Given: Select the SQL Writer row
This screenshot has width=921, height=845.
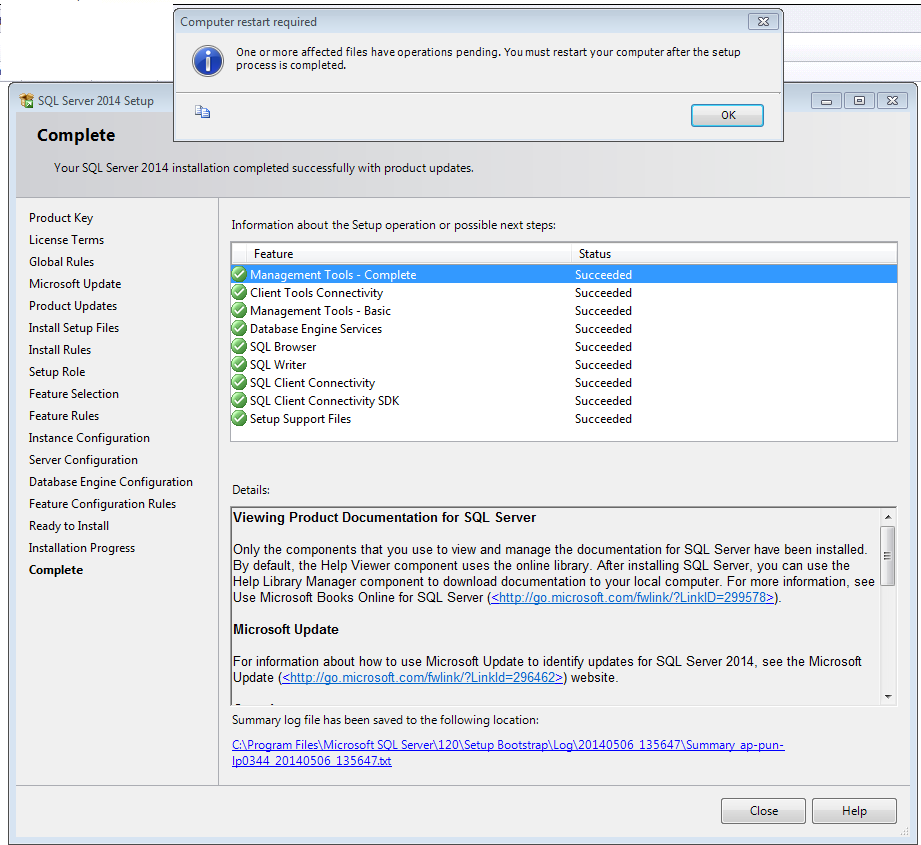Looking at the screenshot, I should (x=564, y=364).
